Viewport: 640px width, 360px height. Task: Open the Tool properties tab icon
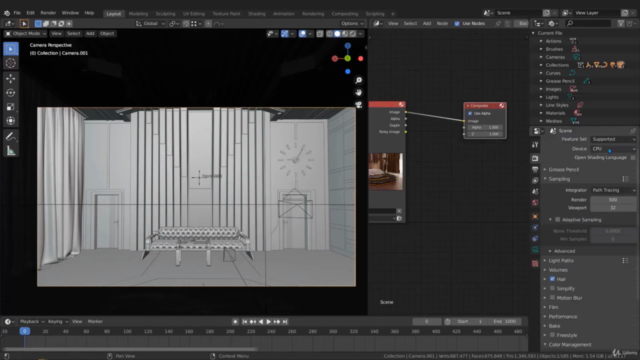click(x=535, y=144)
